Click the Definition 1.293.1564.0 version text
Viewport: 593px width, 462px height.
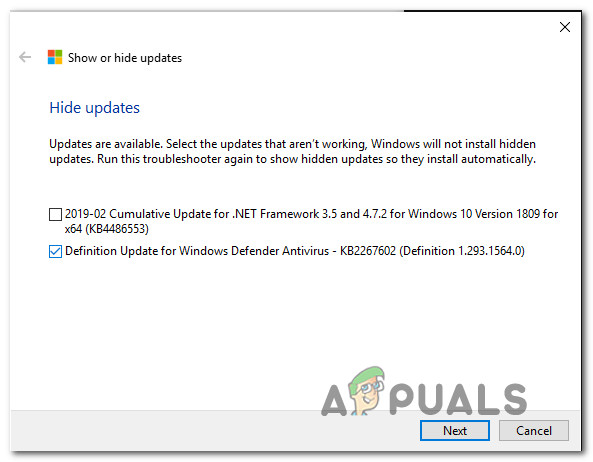click(x=462, y=251)
